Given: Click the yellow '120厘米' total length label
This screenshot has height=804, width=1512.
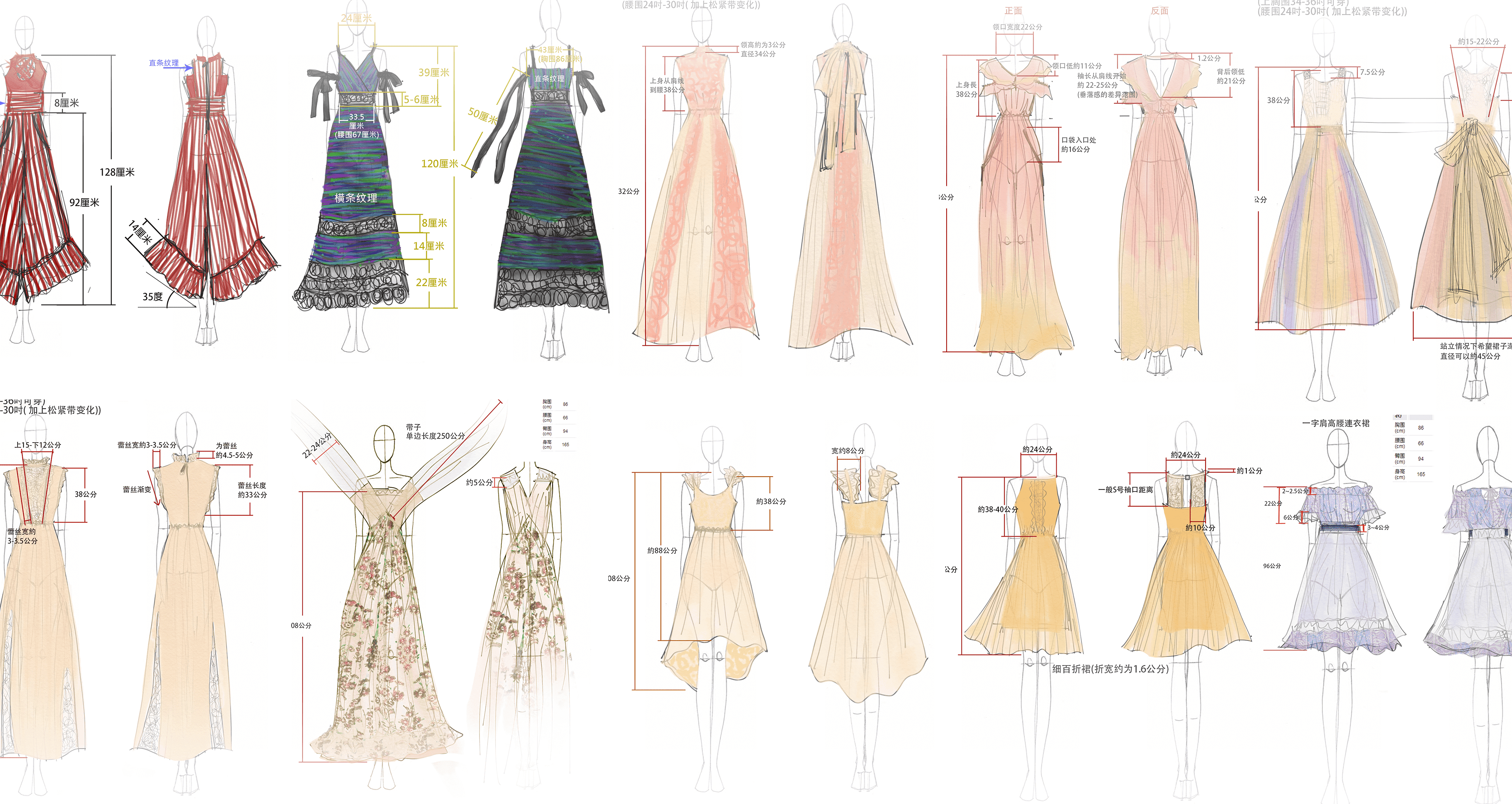Looking at the screenshot, I should 439,164.
